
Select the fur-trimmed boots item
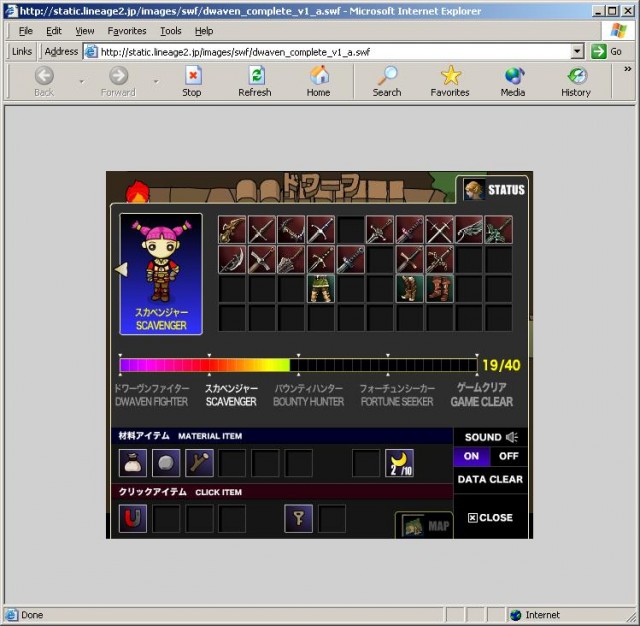click(x=409, y=289)
